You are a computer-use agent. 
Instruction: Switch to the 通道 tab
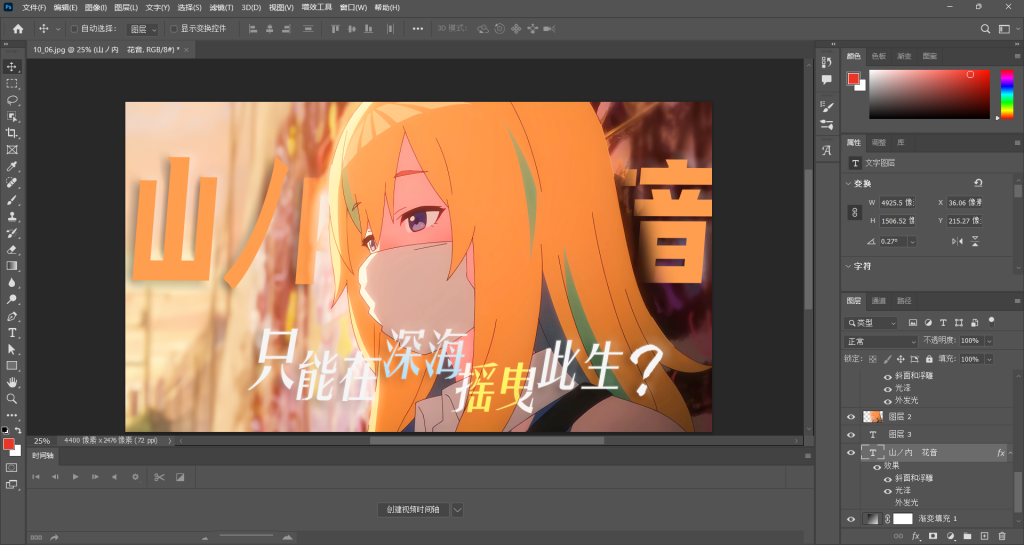(878, 301)
